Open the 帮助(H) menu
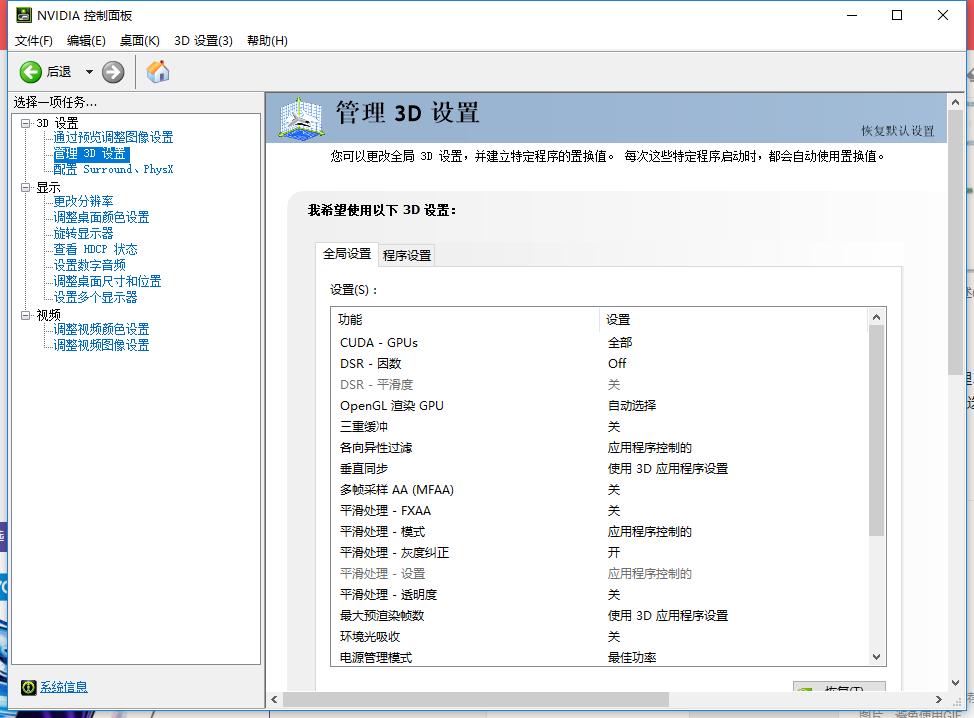This screenshot has width=974, height=718. click(267, 40)
